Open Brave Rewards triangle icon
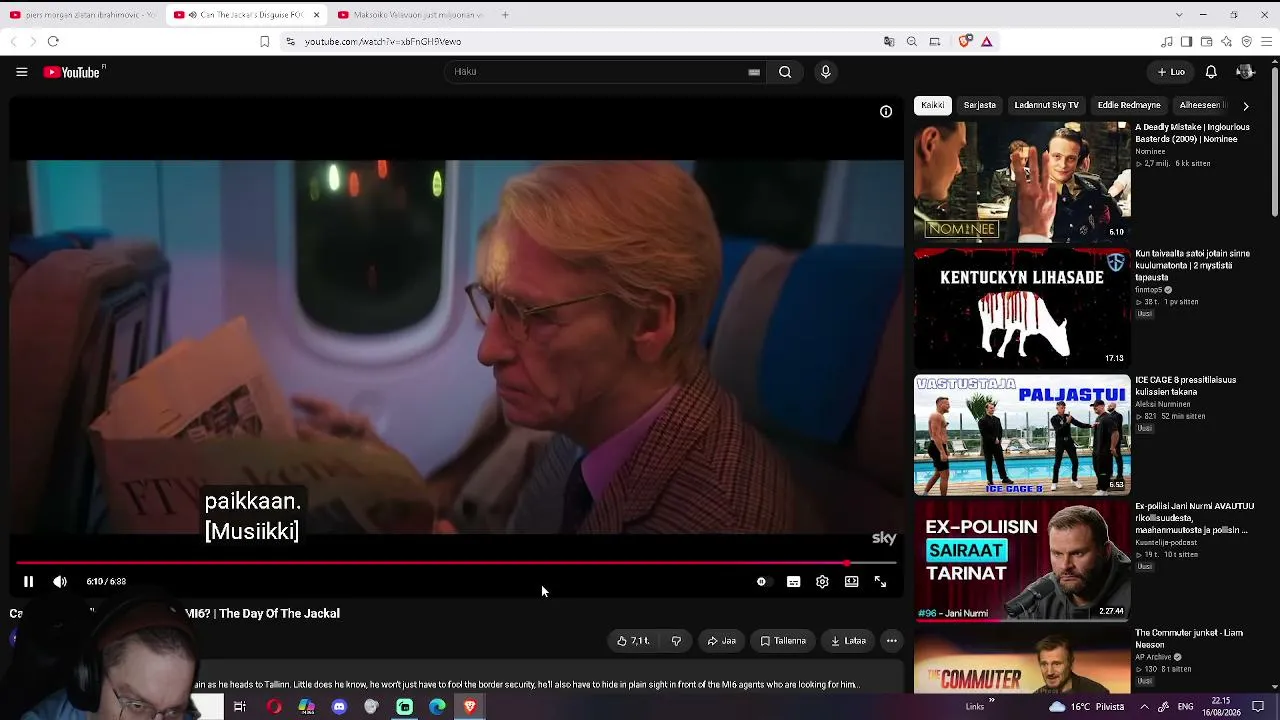 tap(987, 42)
